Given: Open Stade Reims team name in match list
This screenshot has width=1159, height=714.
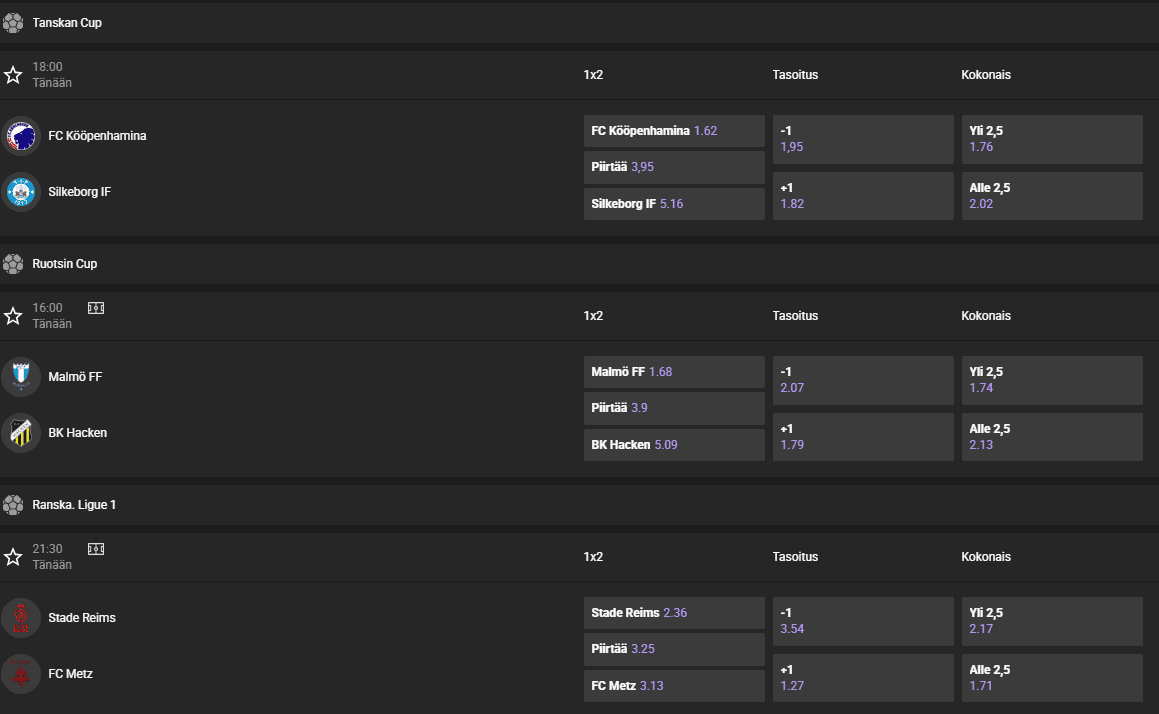Looking at the screenshot, I should [x=81, y=618].
